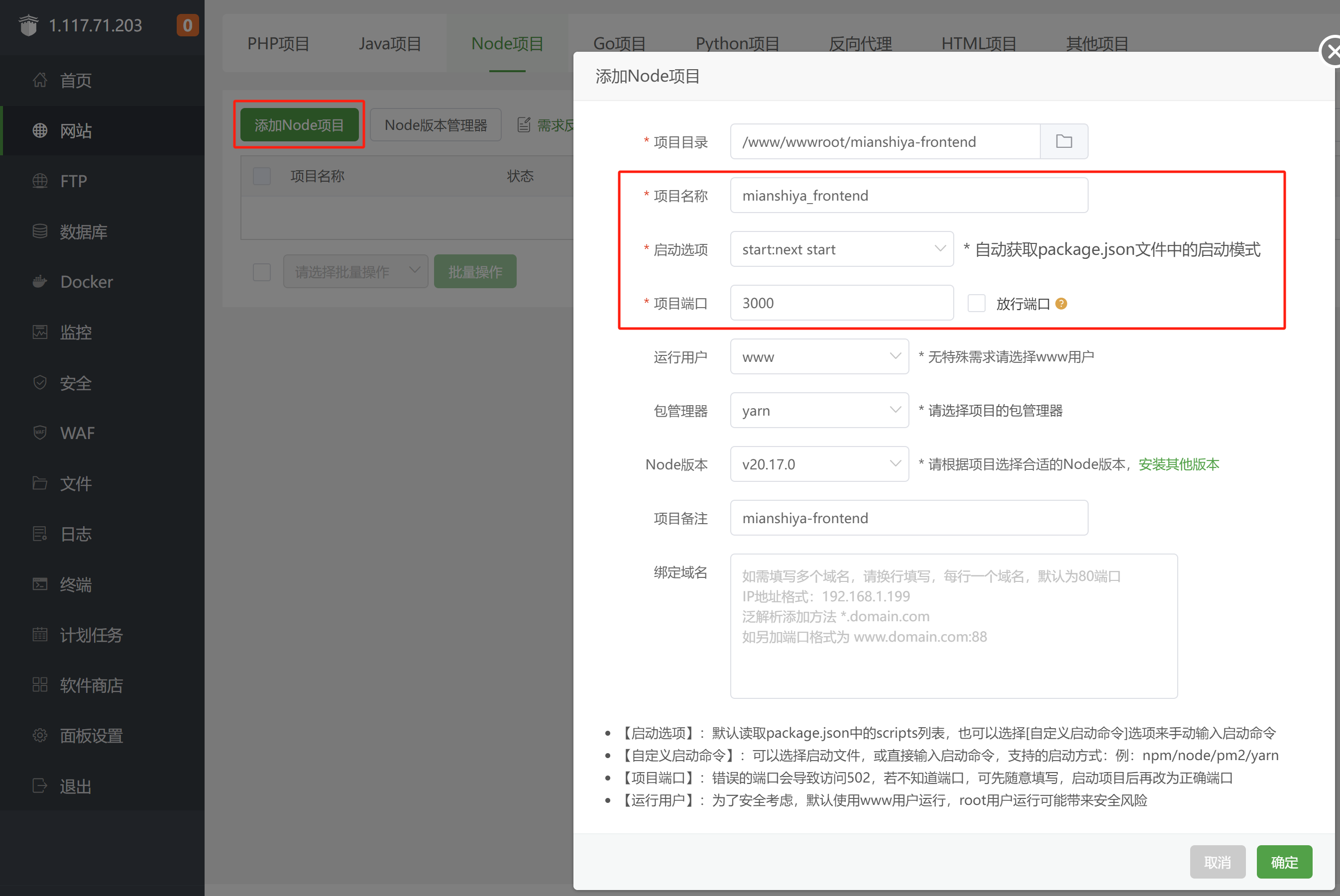Expand the Node版本 v20.17.0 dropdown
Image resolution: width=1340 pixels, height=896 pixels.
click(819, 464)
